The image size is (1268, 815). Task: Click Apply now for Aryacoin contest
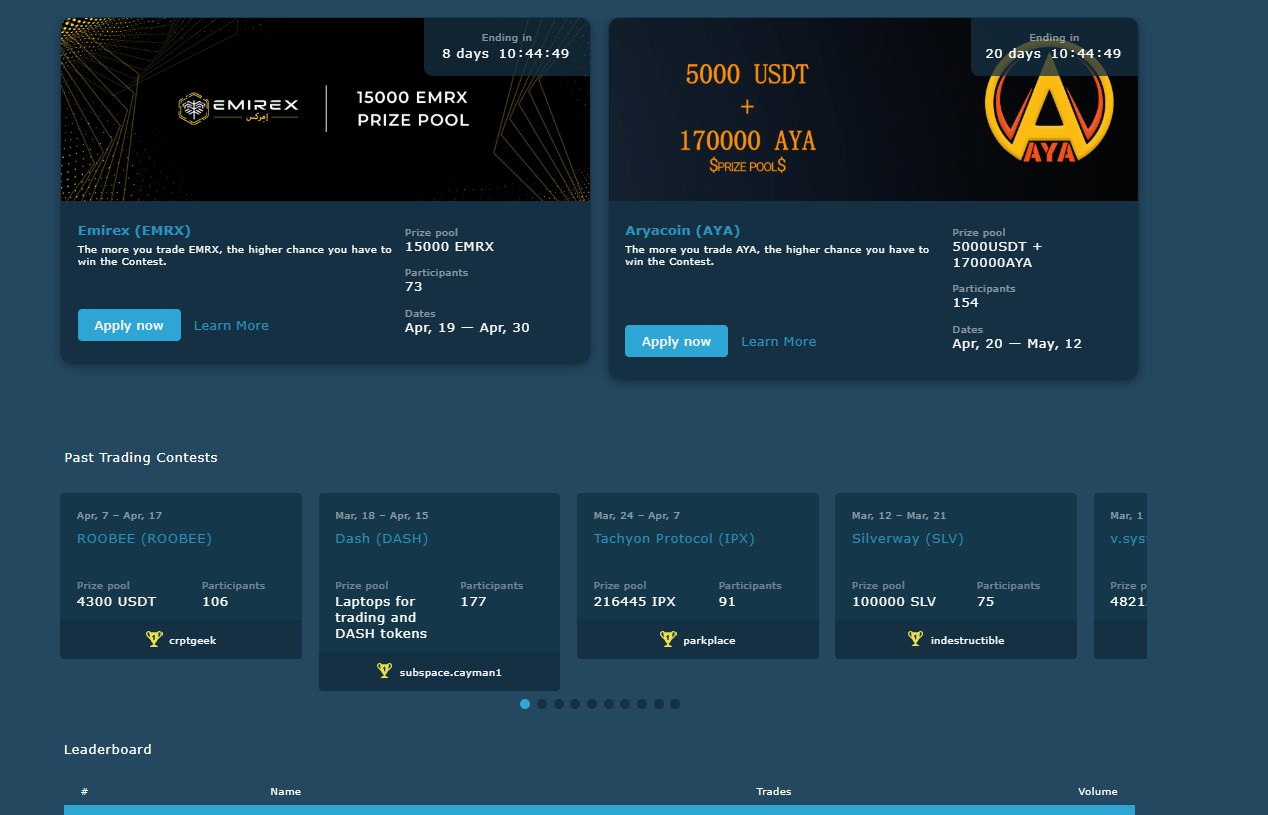click(x=676, y=341)
